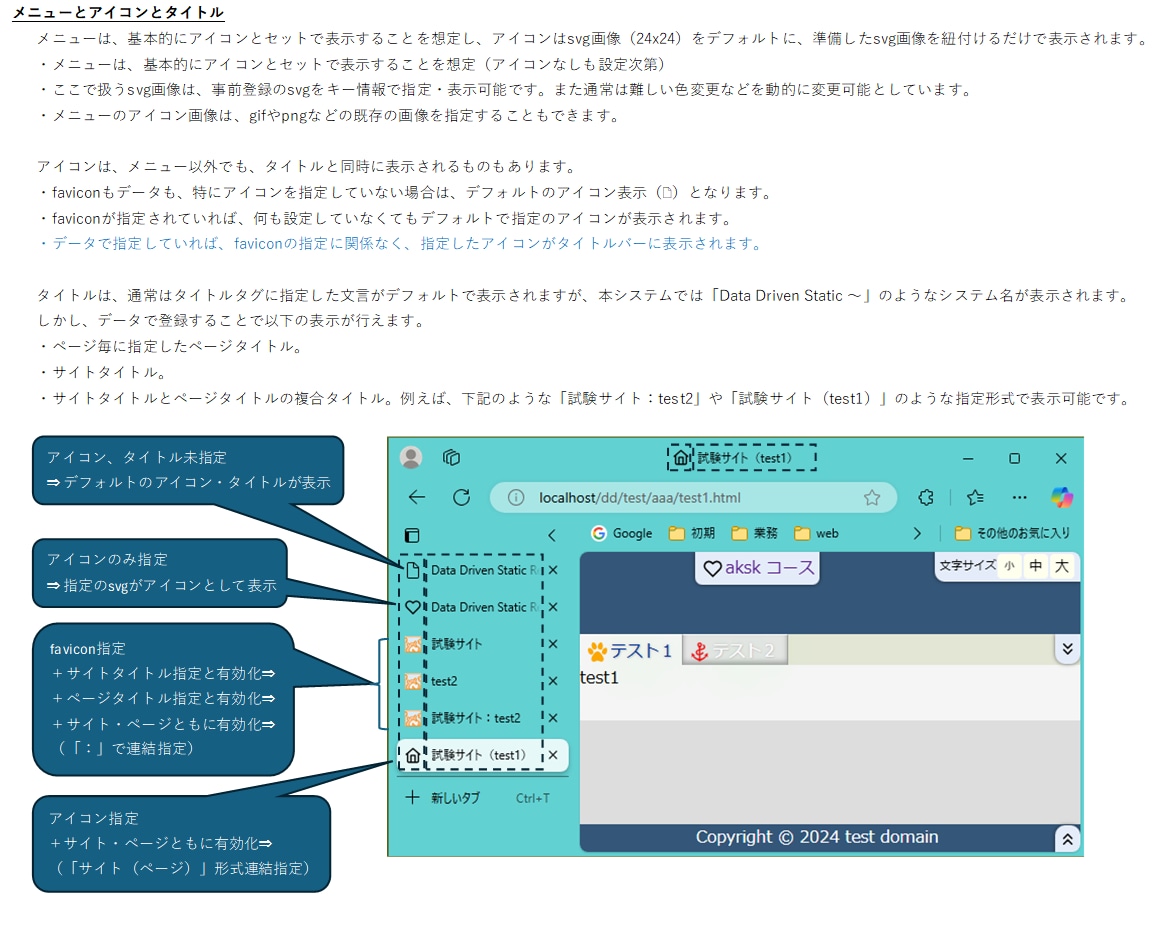This screenshot has width=1173, height=927.
Task: View site information icon in address bar
Action: pos(516,498)
